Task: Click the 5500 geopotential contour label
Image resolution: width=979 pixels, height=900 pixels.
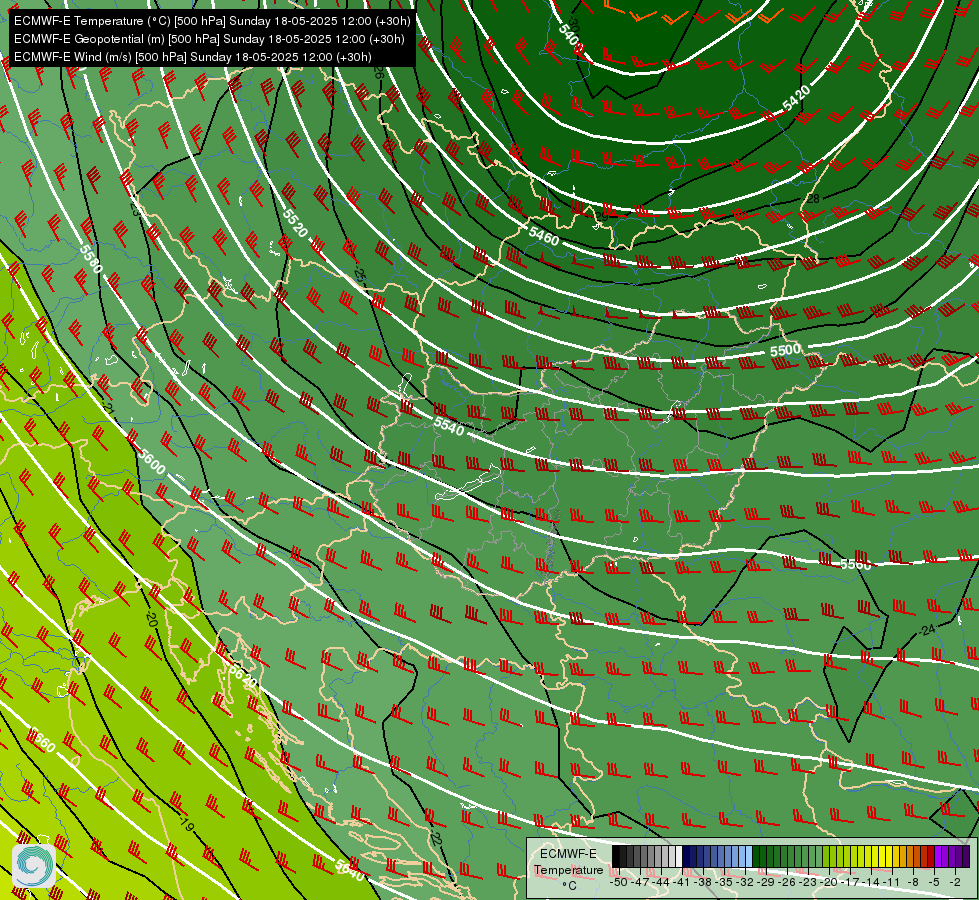Action: pyautogui.click(x=785, y=350)
